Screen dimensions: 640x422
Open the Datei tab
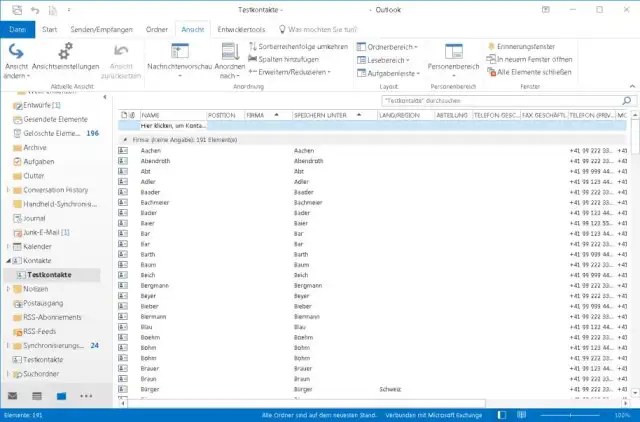pos(16,30)
